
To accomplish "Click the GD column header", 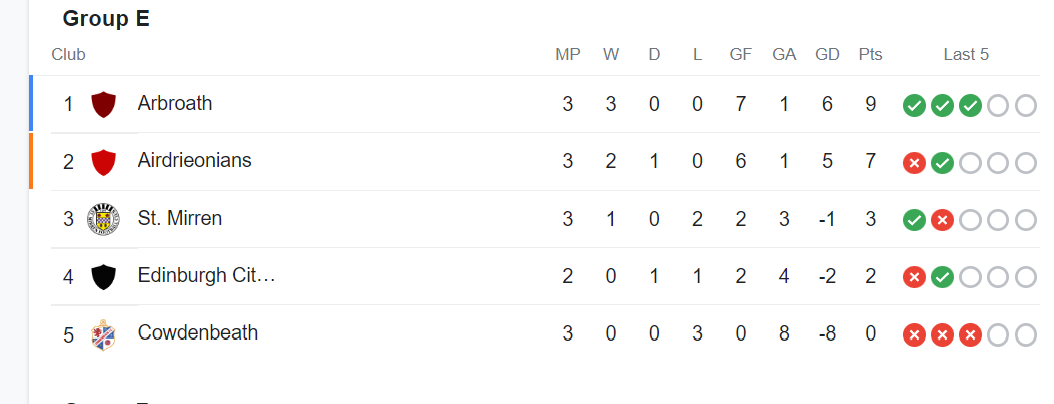I will (x=827, y=54).
